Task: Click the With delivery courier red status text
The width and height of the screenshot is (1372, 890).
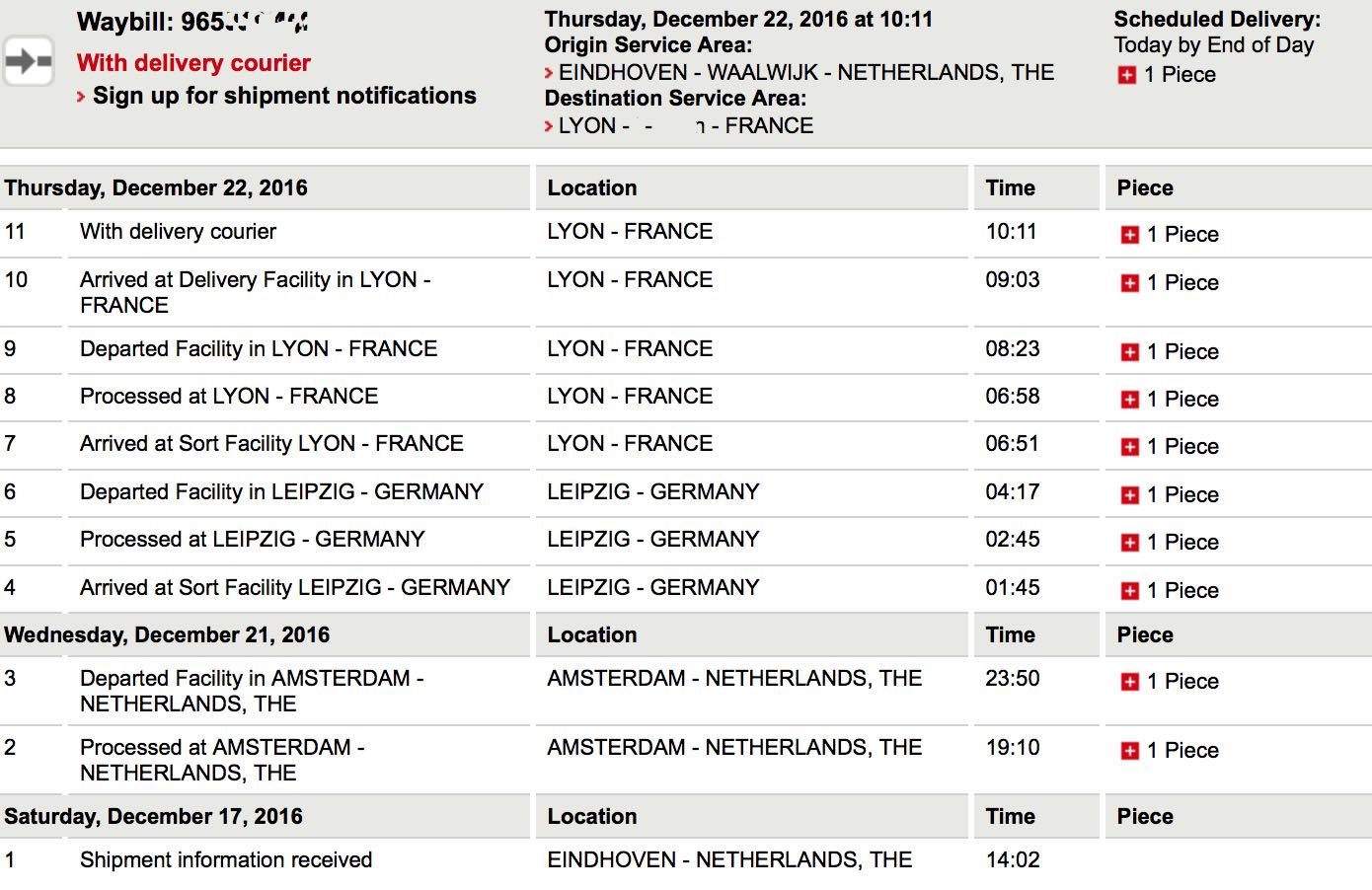Action: [193, 62]
